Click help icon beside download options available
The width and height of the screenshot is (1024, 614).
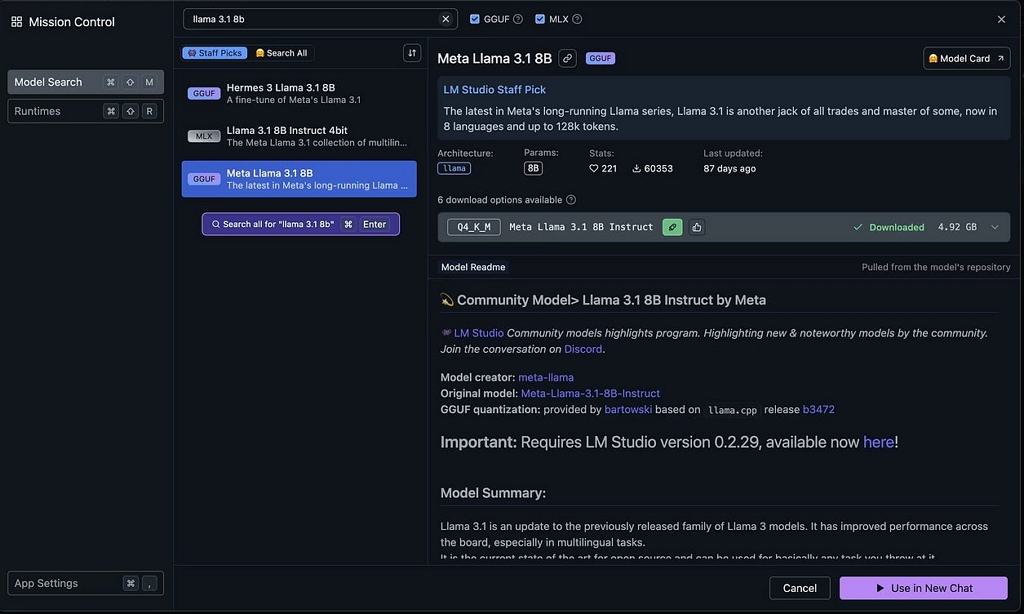coord(571,200)
